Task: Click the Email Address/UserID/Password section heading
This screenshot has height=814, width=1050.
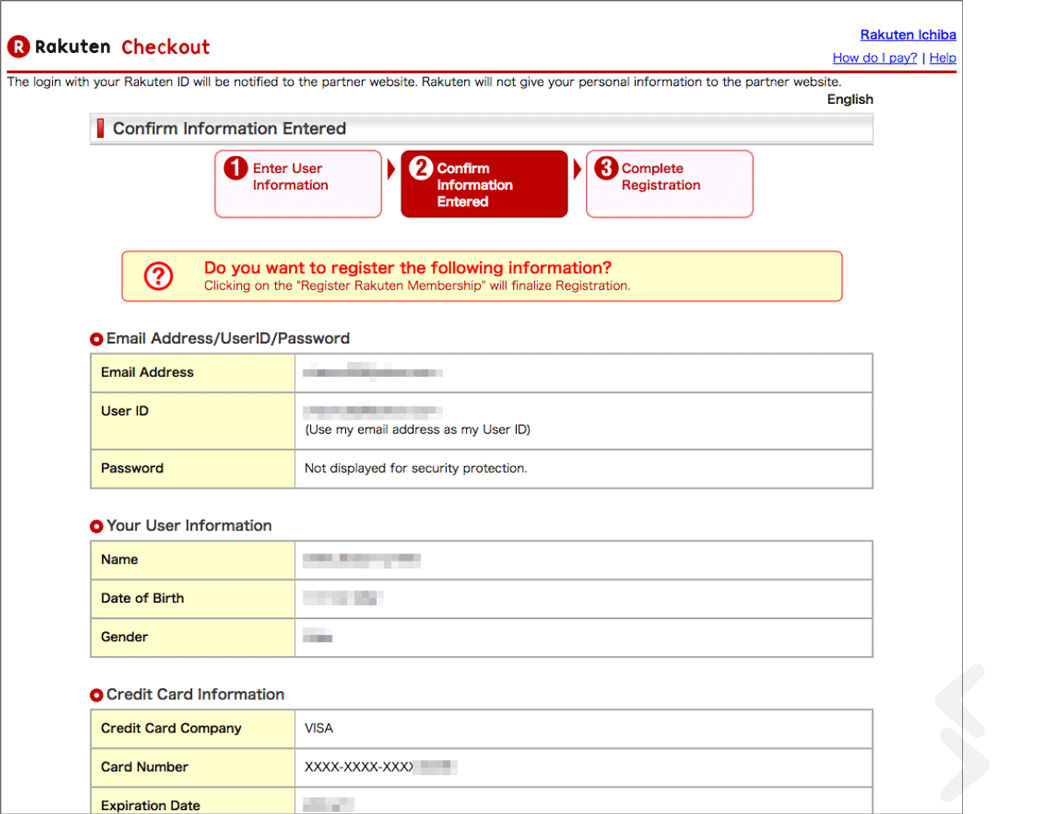Action: [x=228, y=338]
